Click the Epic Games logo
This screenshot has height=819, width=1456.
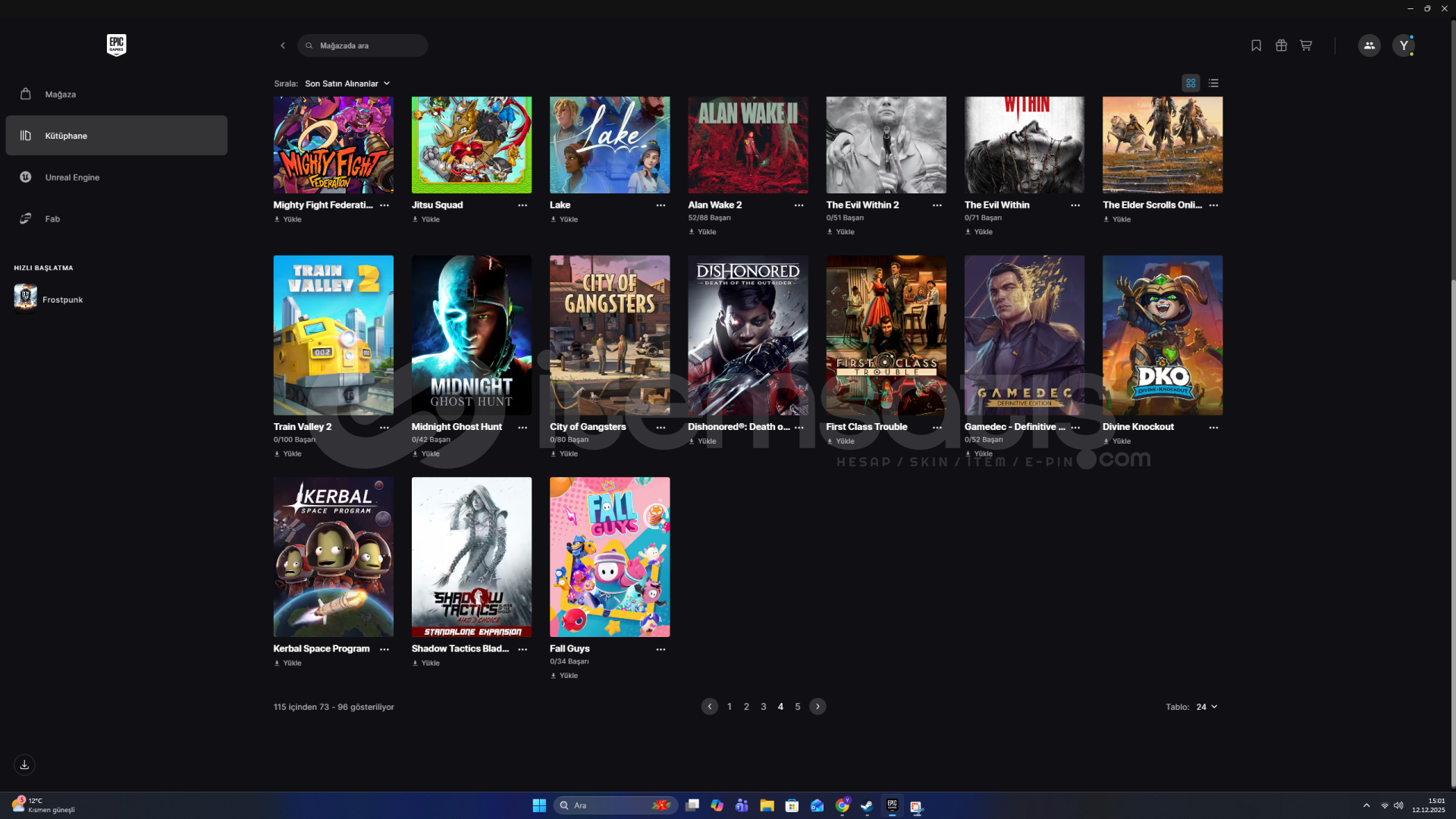[x=116, y=45]
